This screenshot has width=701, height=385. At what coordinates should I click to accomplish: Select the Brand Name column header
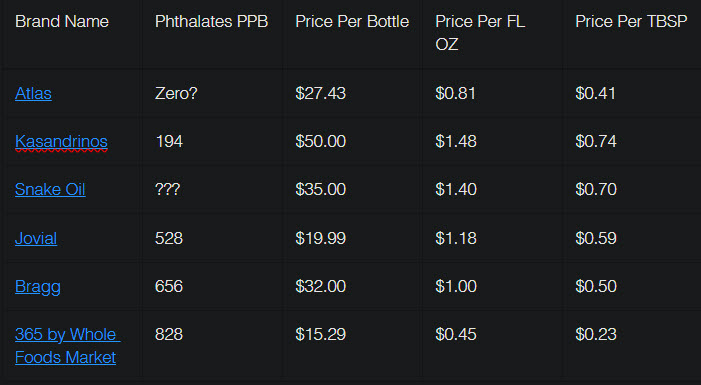62,21
